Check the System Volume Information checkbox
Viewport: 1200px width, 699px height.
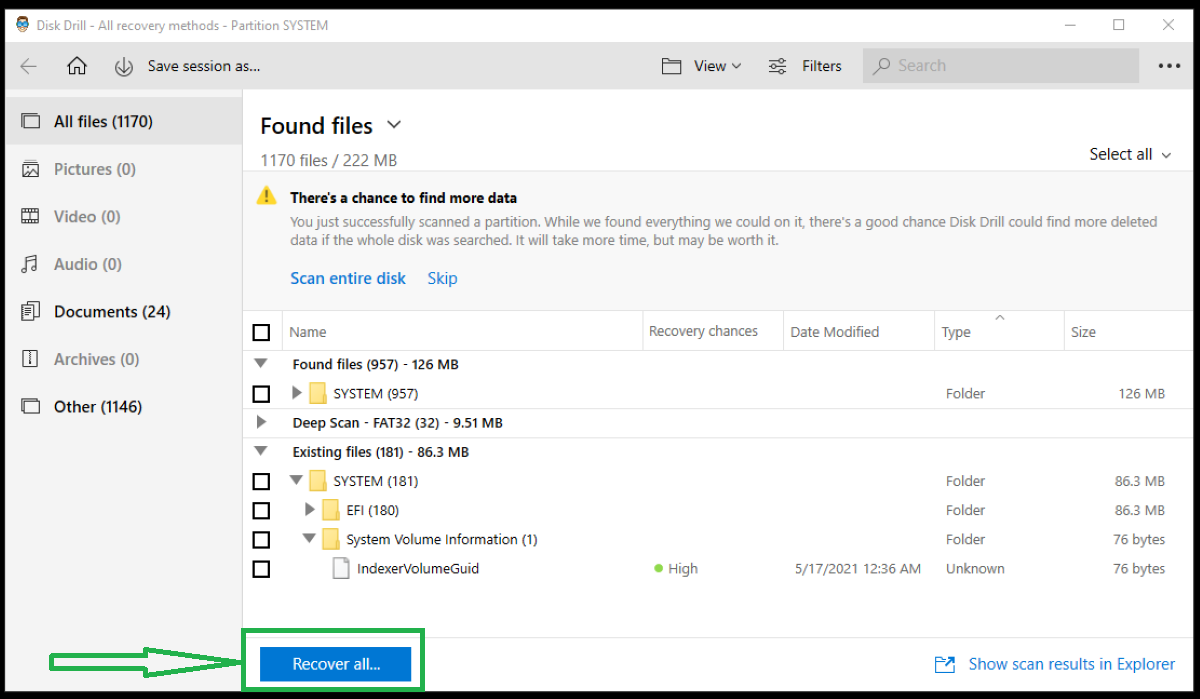(261, 540)
